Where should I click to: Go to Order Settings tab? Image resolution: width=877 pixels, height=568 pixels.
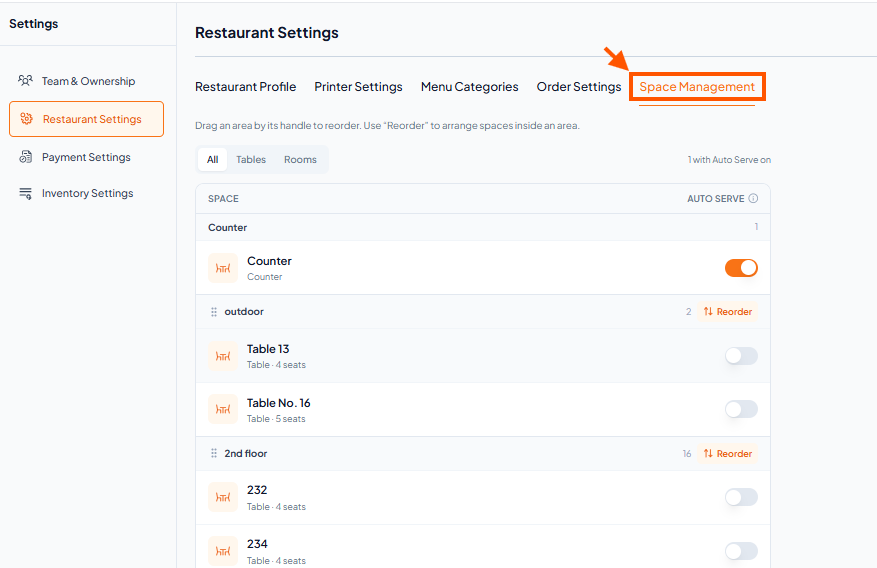pyautogui.click(x=579, y=87)
